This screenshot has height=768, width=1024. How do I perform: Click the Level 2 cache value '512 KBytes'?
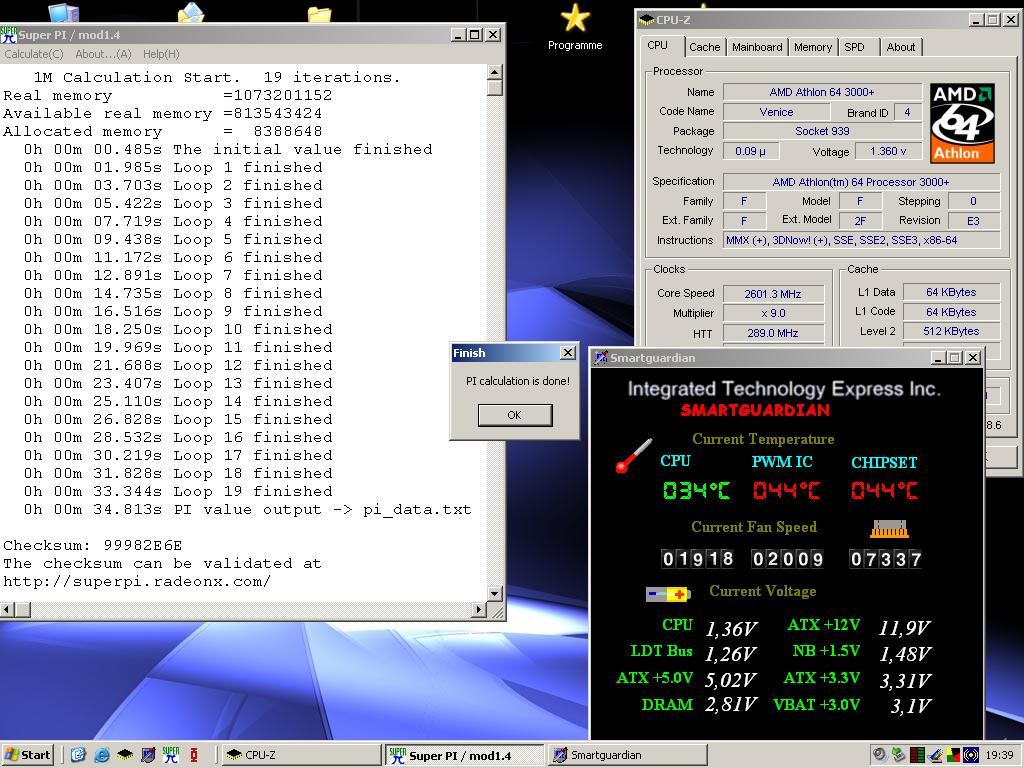point(952,331)
